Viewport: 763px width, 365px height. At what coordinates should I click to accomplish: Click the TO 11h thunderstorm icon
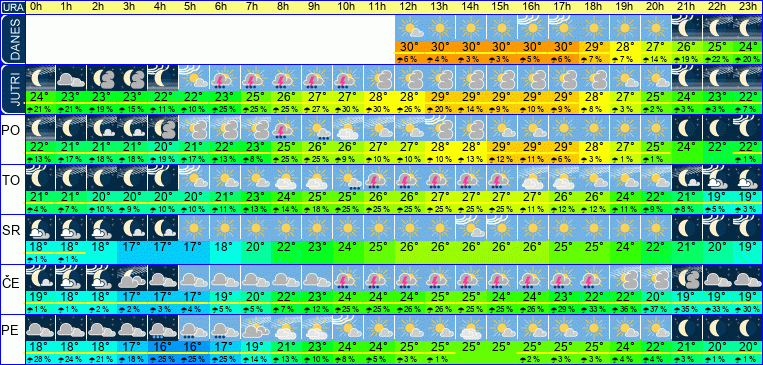(379, 178)
